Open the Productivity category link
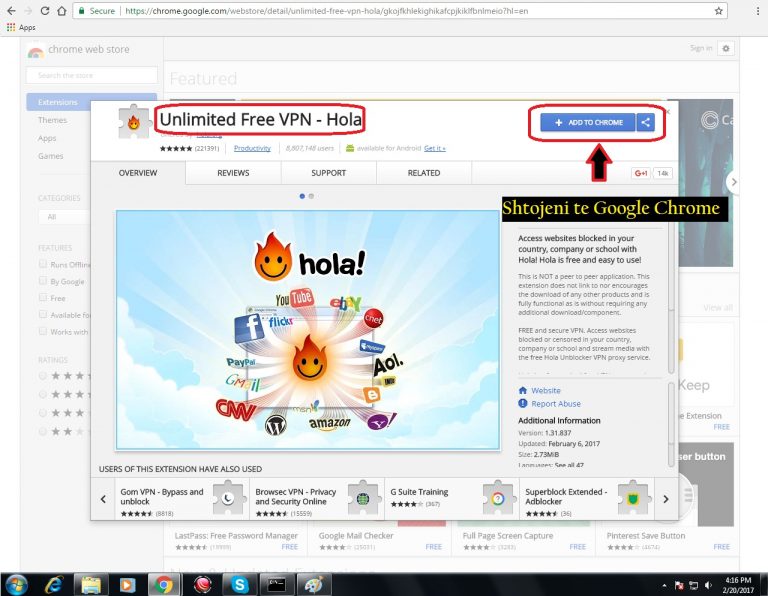 [x=252, y=148]
